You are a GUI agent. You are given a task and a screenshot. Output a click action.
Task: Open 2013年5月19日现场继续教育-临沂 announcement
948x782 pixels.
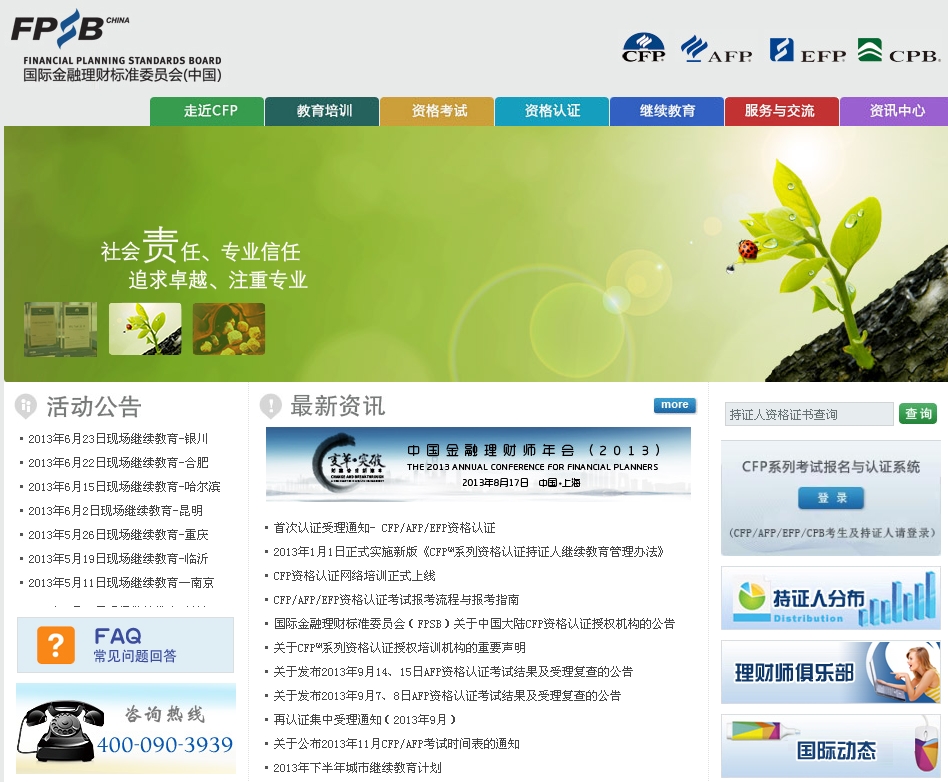(118, 559)
